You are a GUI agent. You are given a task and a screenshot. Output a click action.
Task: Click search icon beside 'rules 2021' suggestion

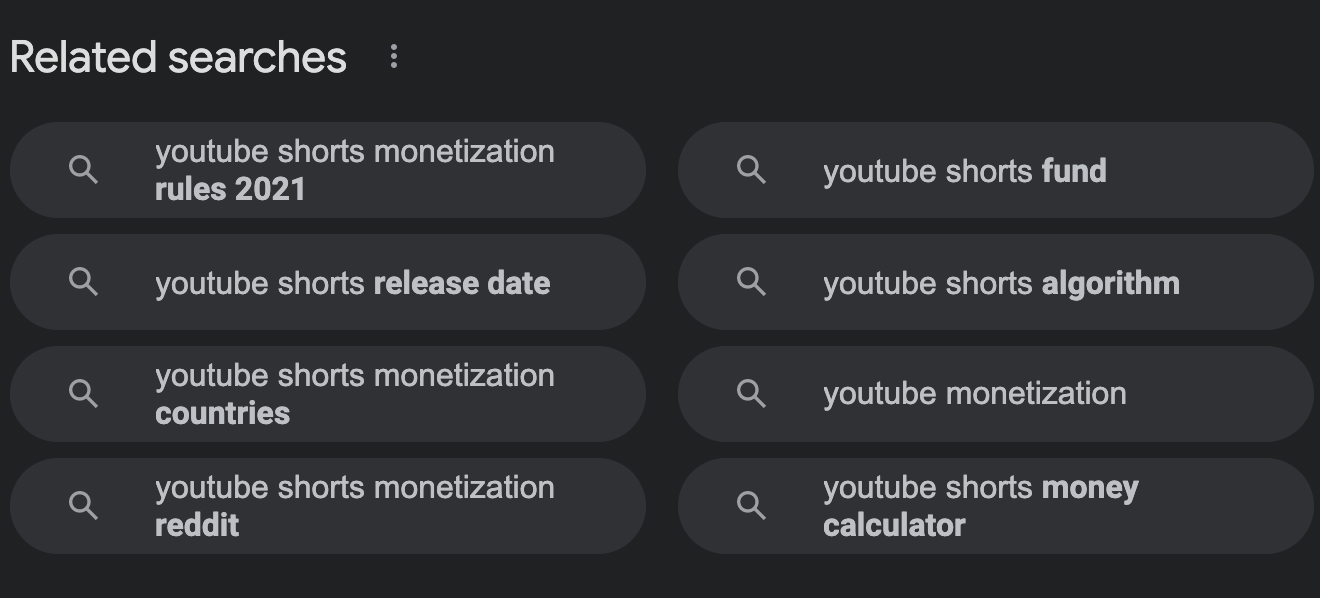[84, 170]
